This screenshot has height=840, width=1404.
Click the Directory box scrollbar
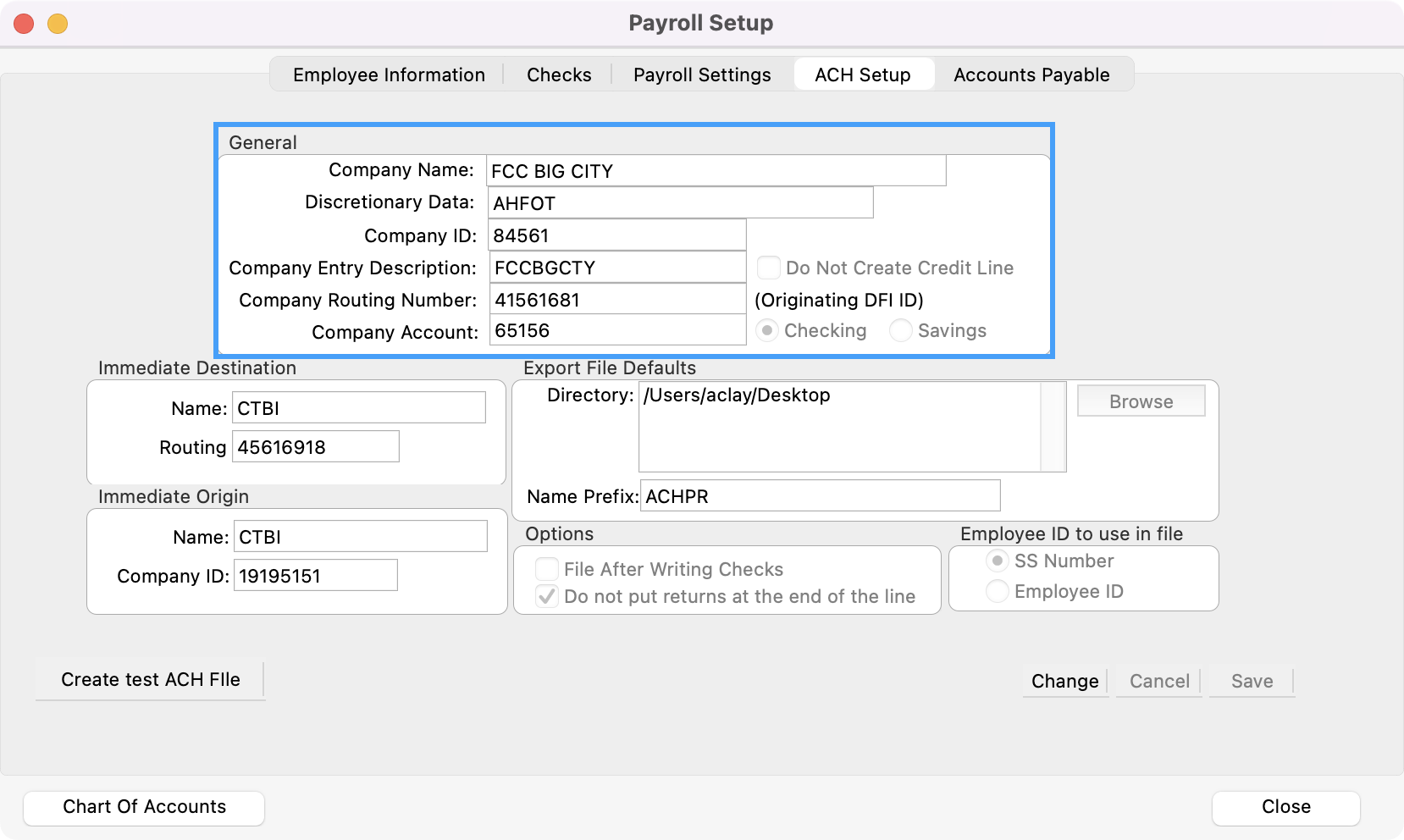[1053, 427]
